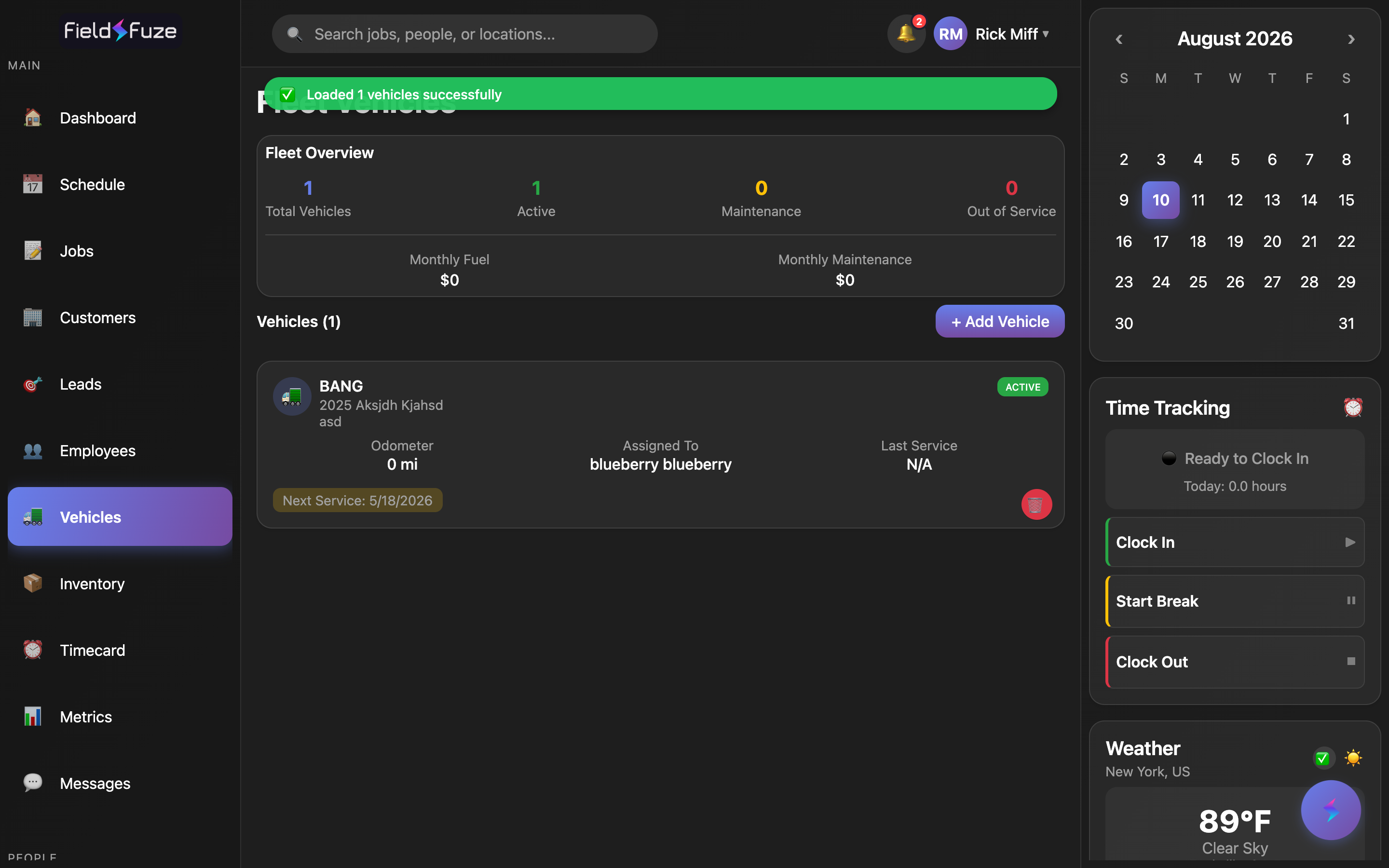Click the Loaded 1 vehicles successfully toast
The height and width of the screenshot is (868, 1389).
(660, 94)
